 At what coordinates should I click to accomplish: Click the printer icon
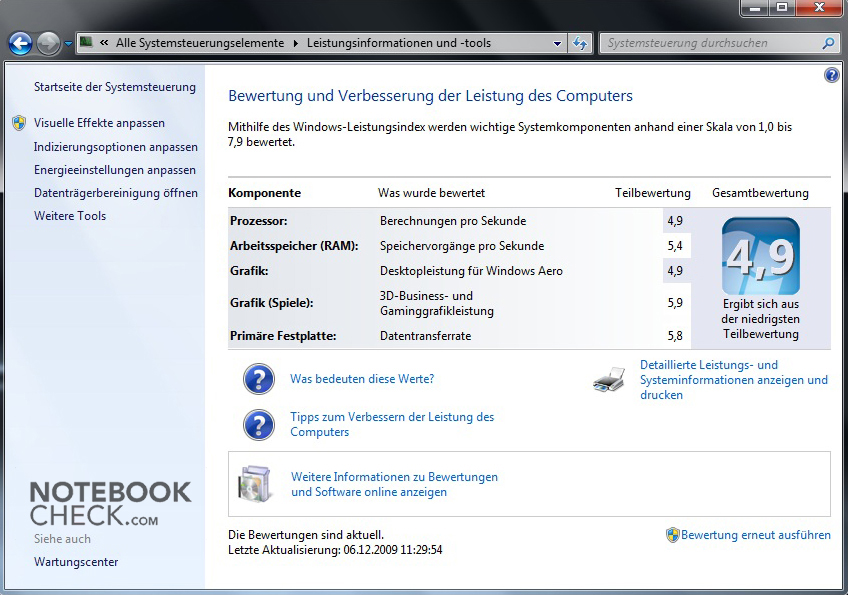pos(609,380)
